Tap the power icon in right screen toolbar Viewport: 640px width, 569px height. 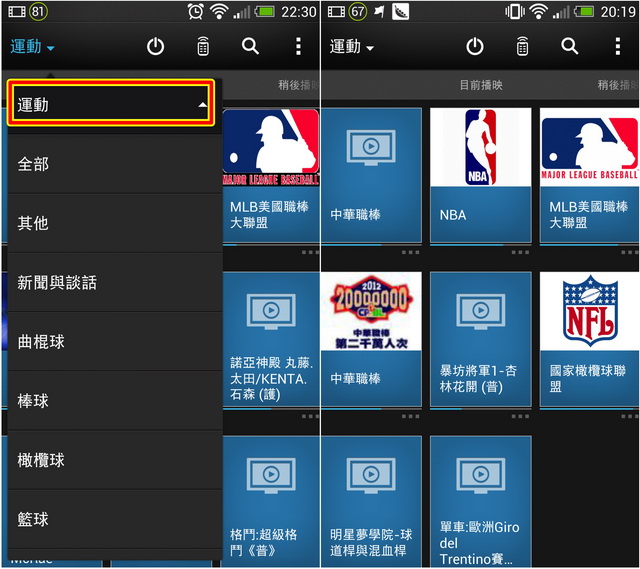pos(475,47)
